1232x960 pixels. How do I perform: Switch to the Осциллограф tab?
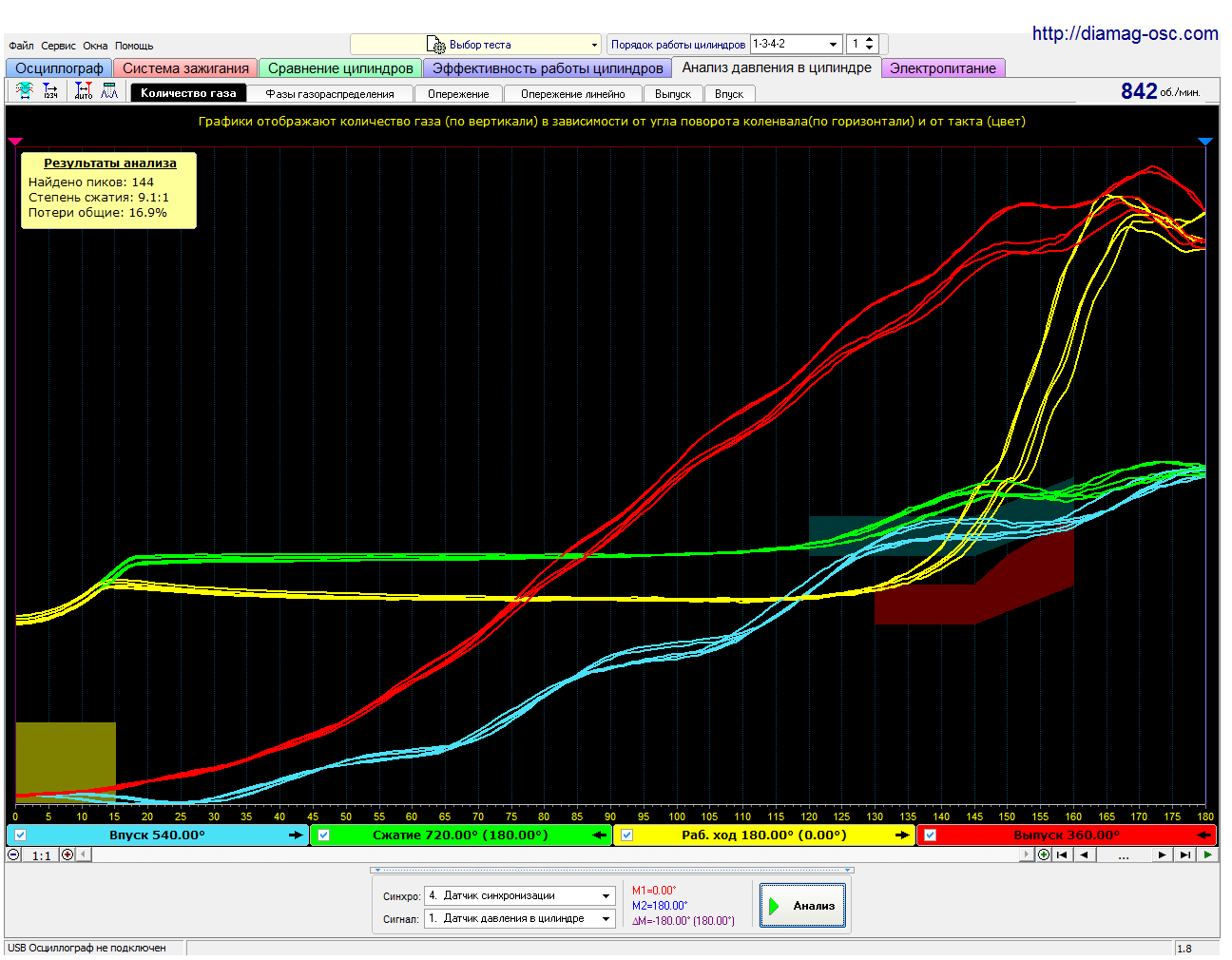pos(59,68)
